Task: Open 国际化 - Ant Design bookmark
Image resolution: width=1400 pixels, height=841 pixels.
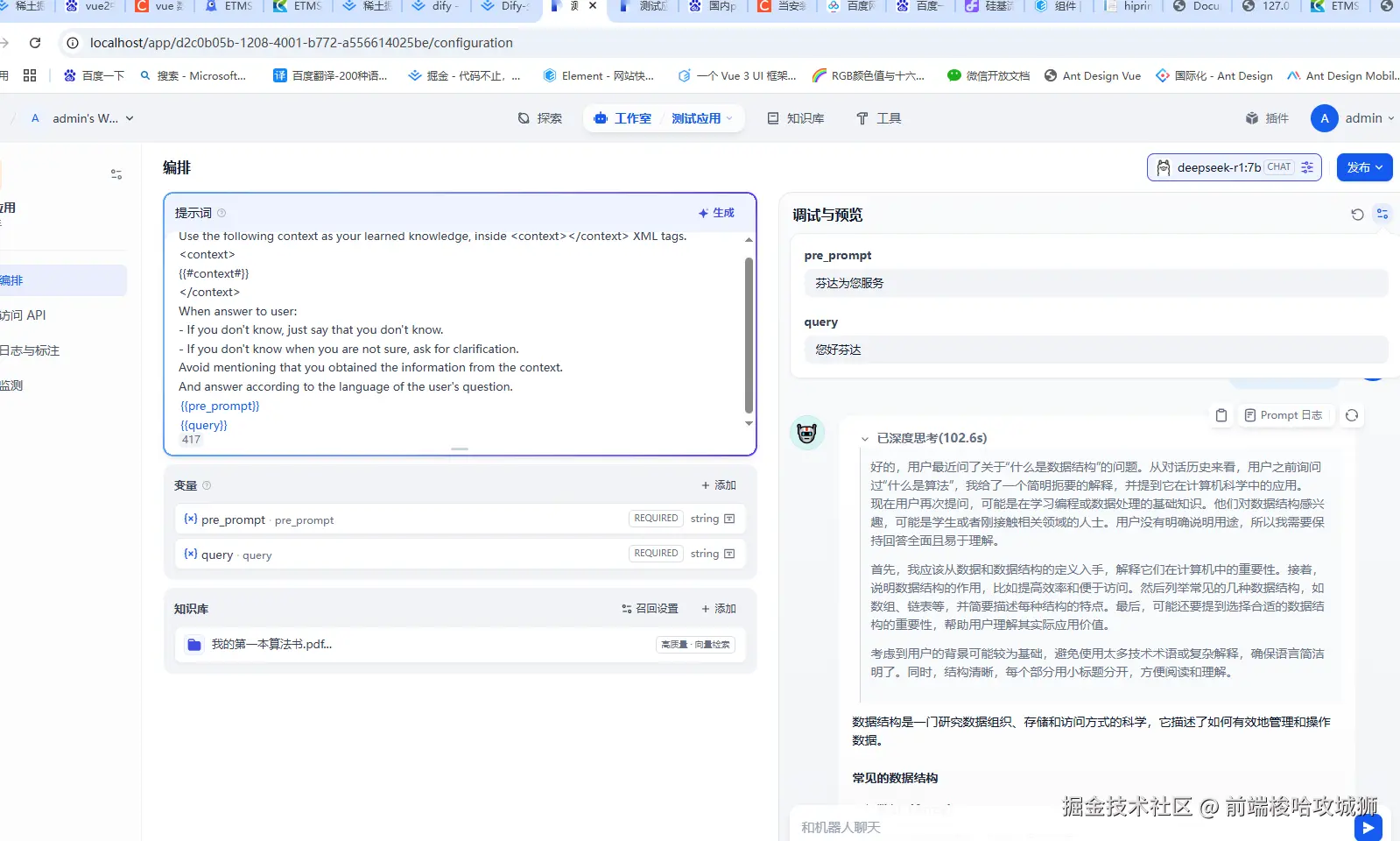Action: pyautogui.click(x=1214, y=75)
